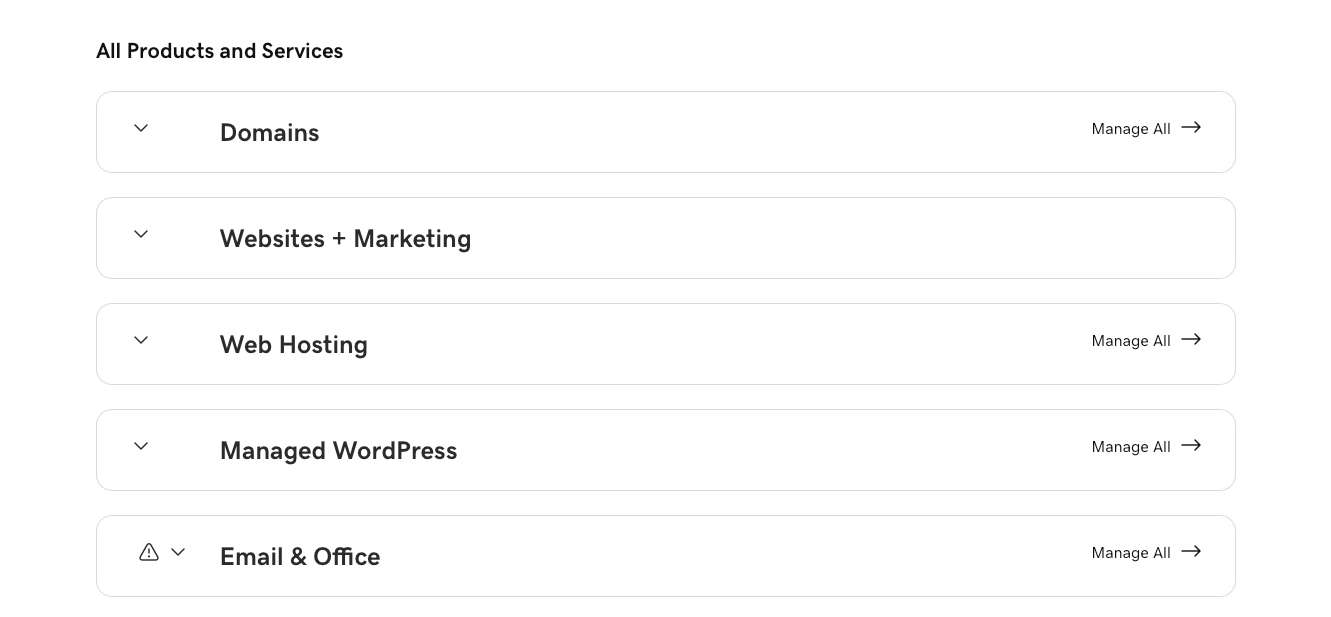Open Manage All link for Web Hosting
This screenshot has height=617, width=1331.
click(1131, 341)
